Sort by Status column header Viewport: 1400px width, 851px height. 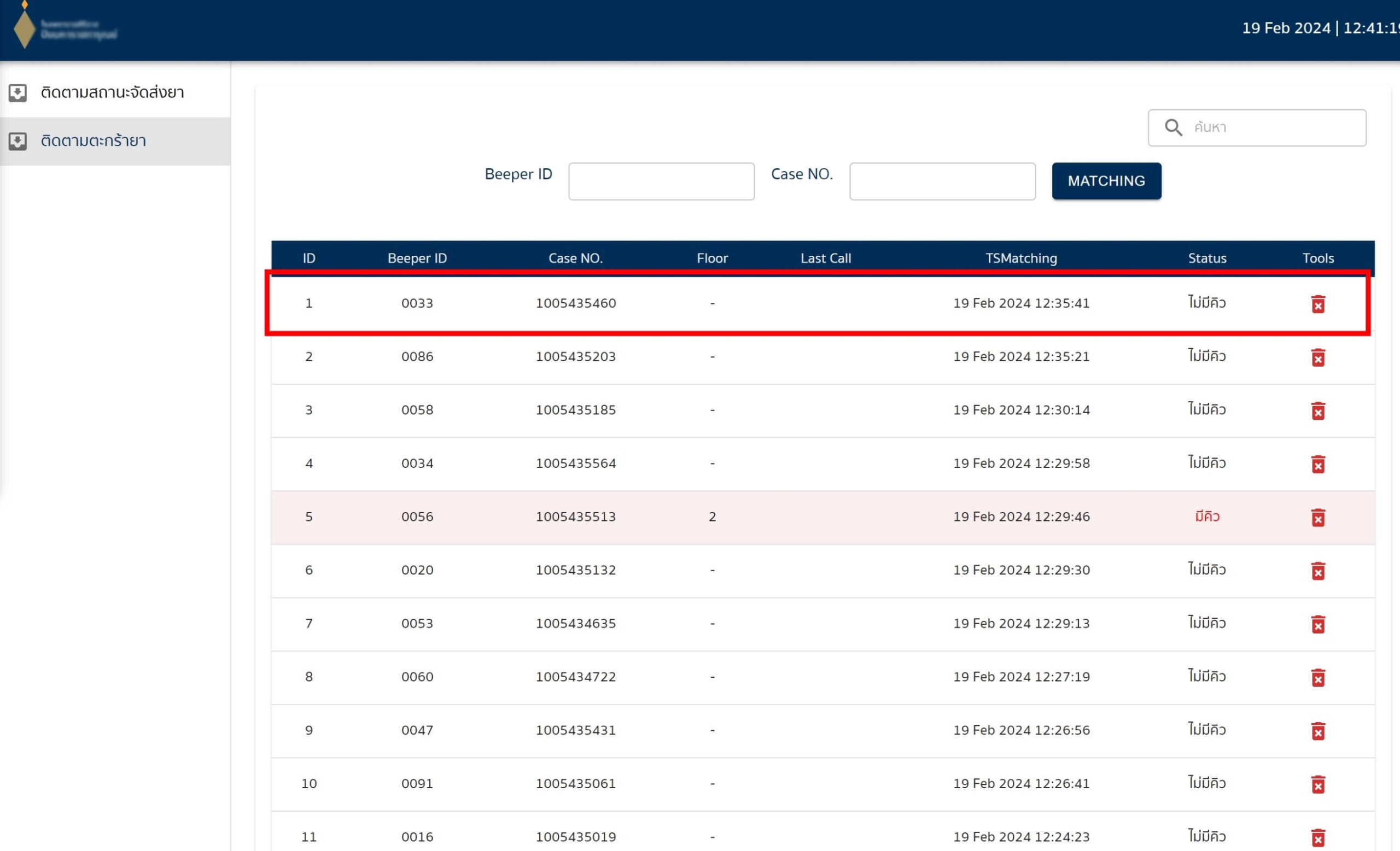coord(1207,259)
